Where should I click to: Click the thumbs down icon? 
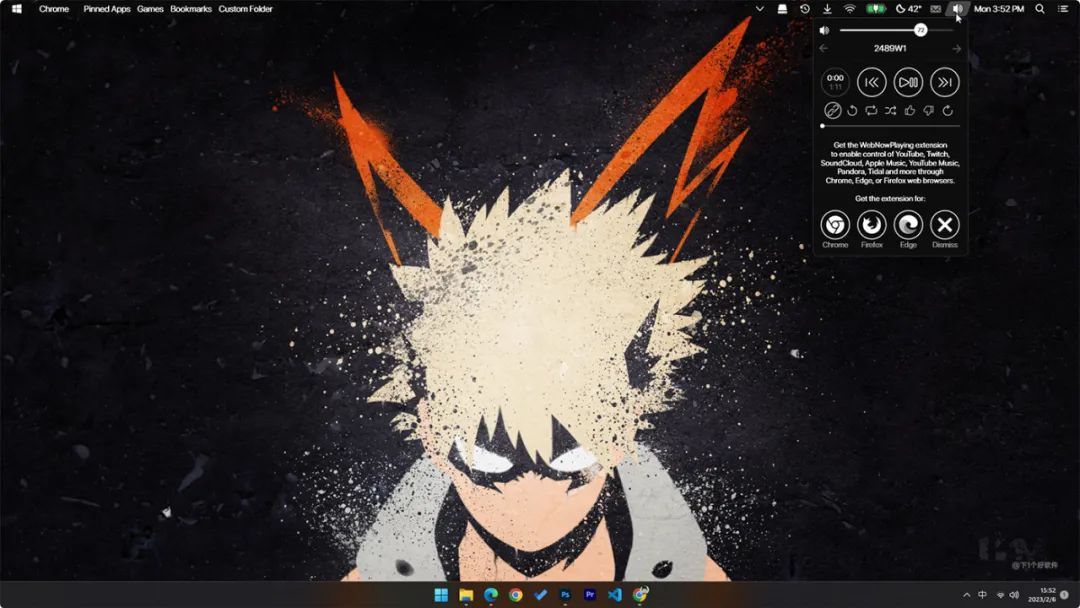[928, 111]
